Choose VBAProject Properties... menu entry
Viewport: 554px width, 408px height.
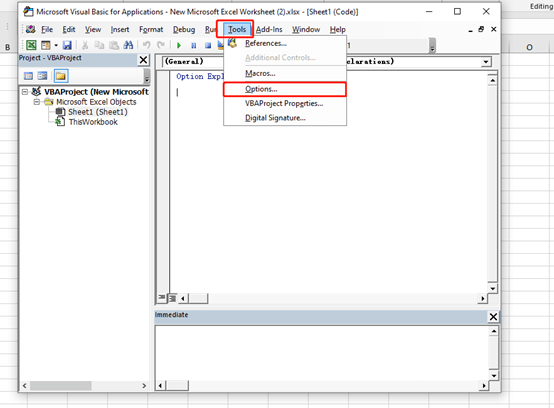click(x=285, y=104)
